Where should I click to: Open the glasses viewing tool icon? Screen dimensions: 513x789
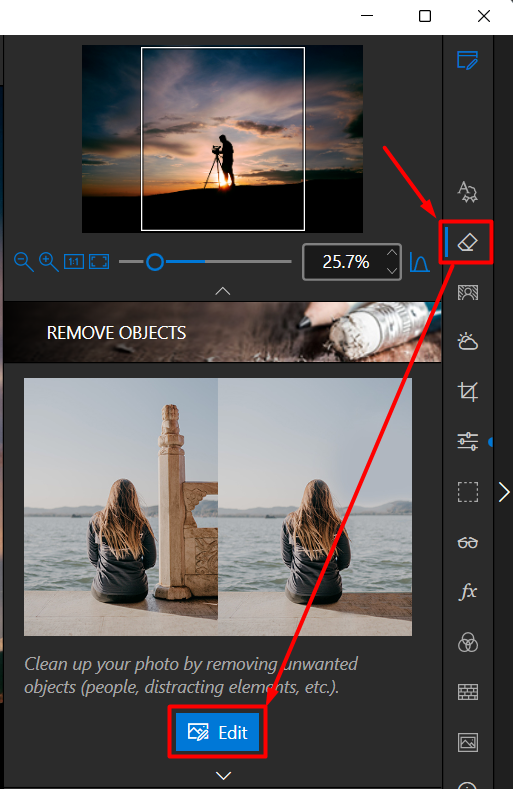(x=468, y=542)
